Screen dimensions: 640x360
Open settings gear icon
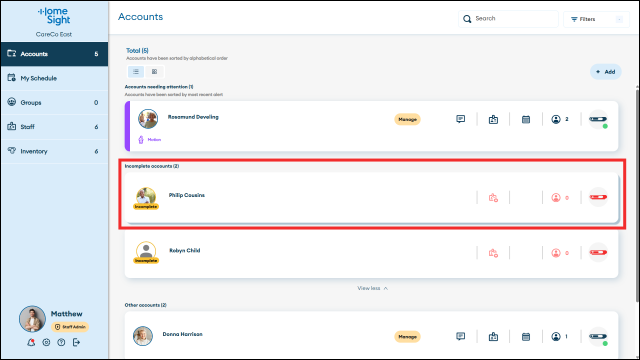pyautogui.click(x=46, y=342)
